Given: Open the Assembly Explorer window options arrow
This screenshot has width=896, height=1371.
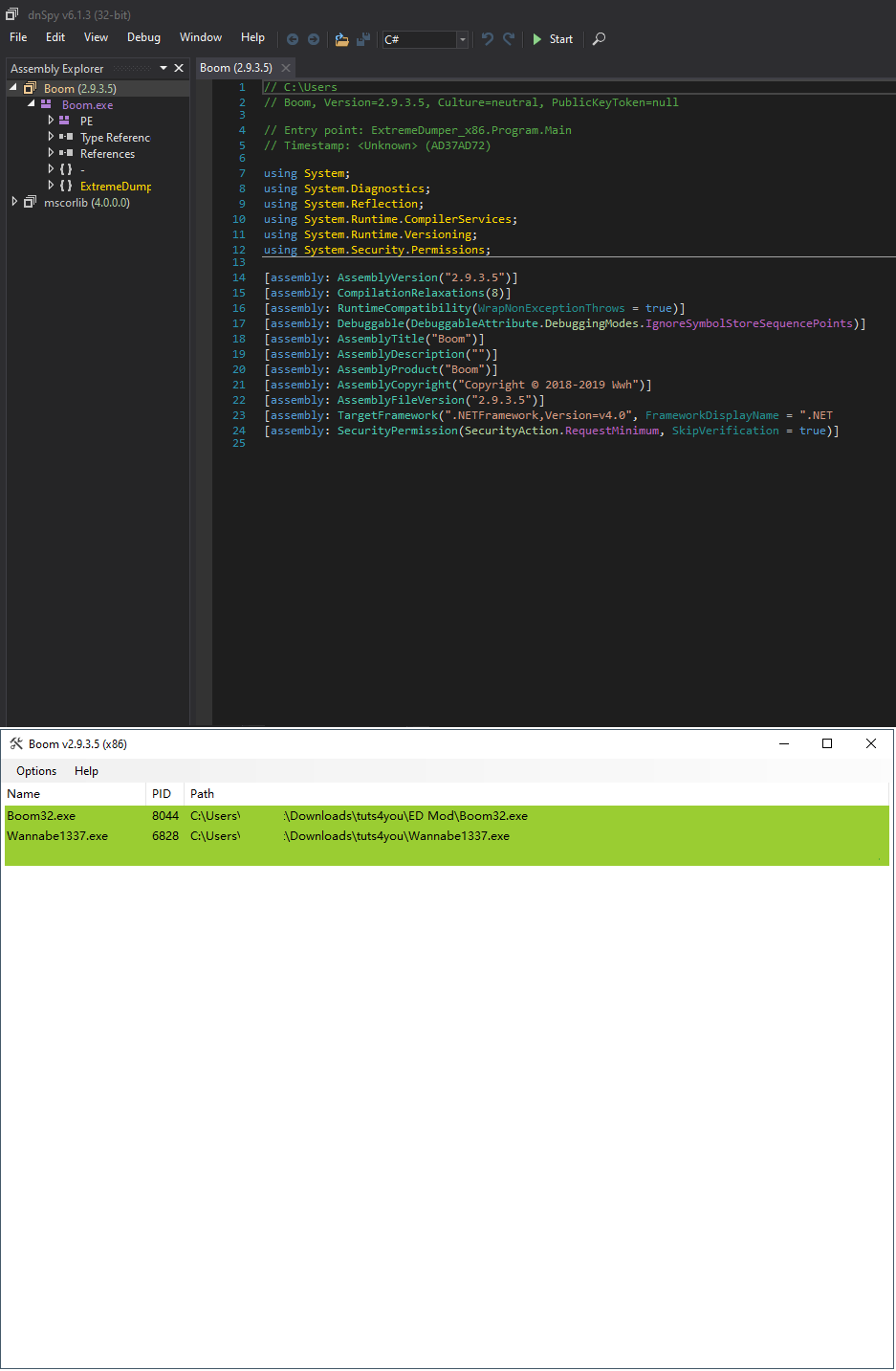Looking at the screenshot, I should [x=164, y=68].
